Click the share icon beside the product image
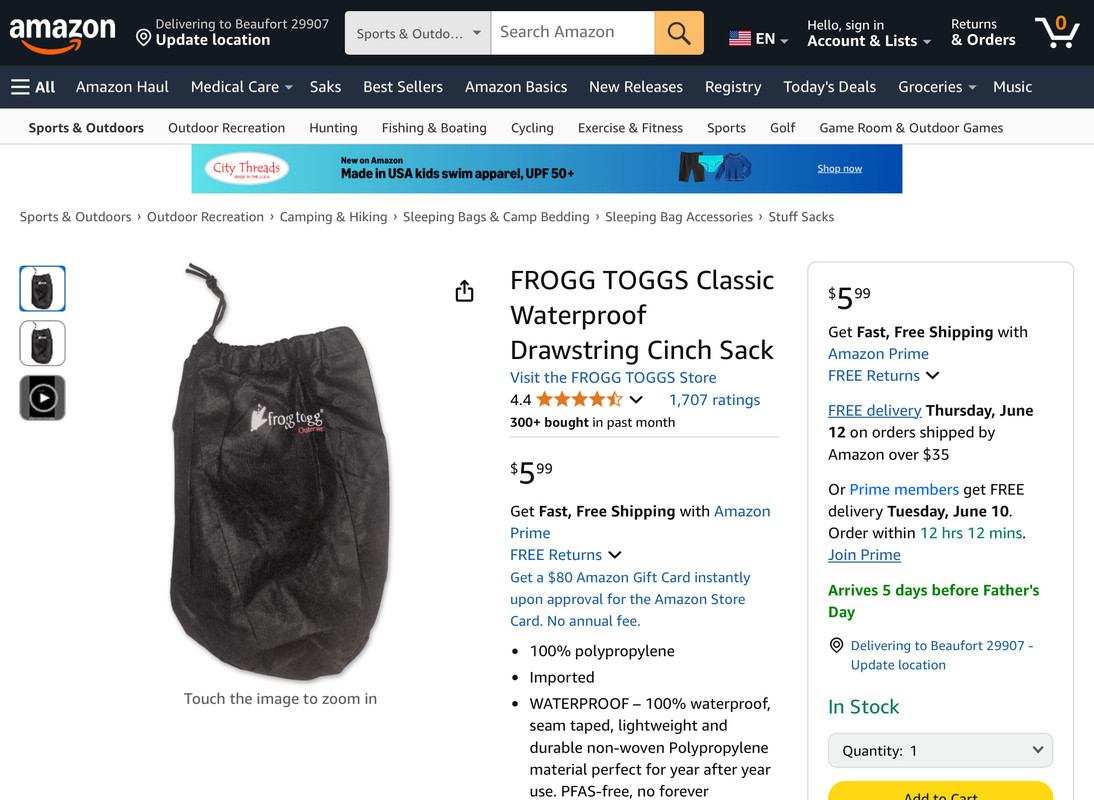1094x800 pixels. tap(464, 291)
